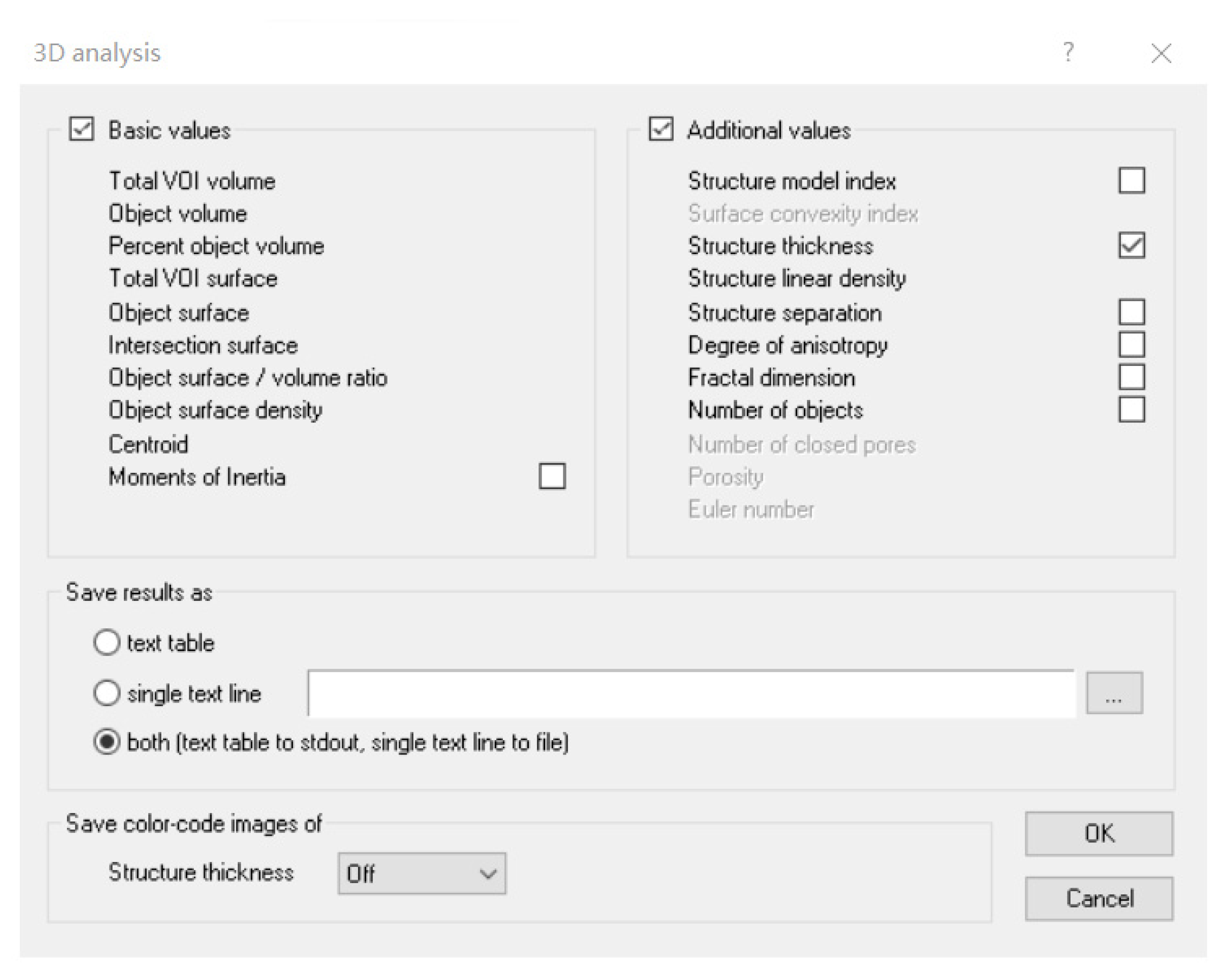
Task: Click the help question mark icon
Action: tap(1067, 52)
